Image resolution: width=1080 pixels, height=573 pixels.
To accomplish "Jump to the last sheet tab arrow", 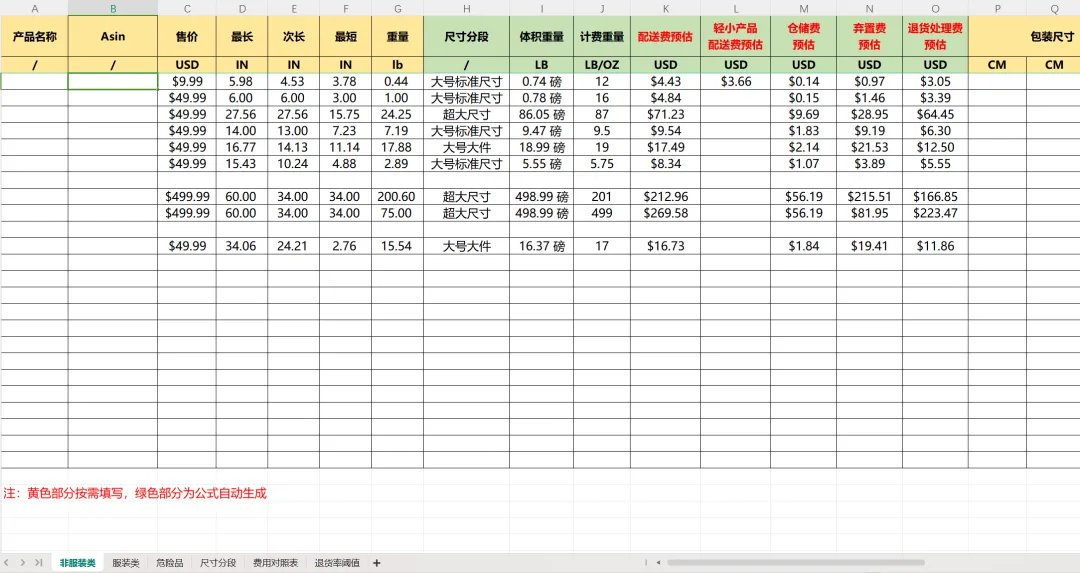I will click(x=39, y=563).
